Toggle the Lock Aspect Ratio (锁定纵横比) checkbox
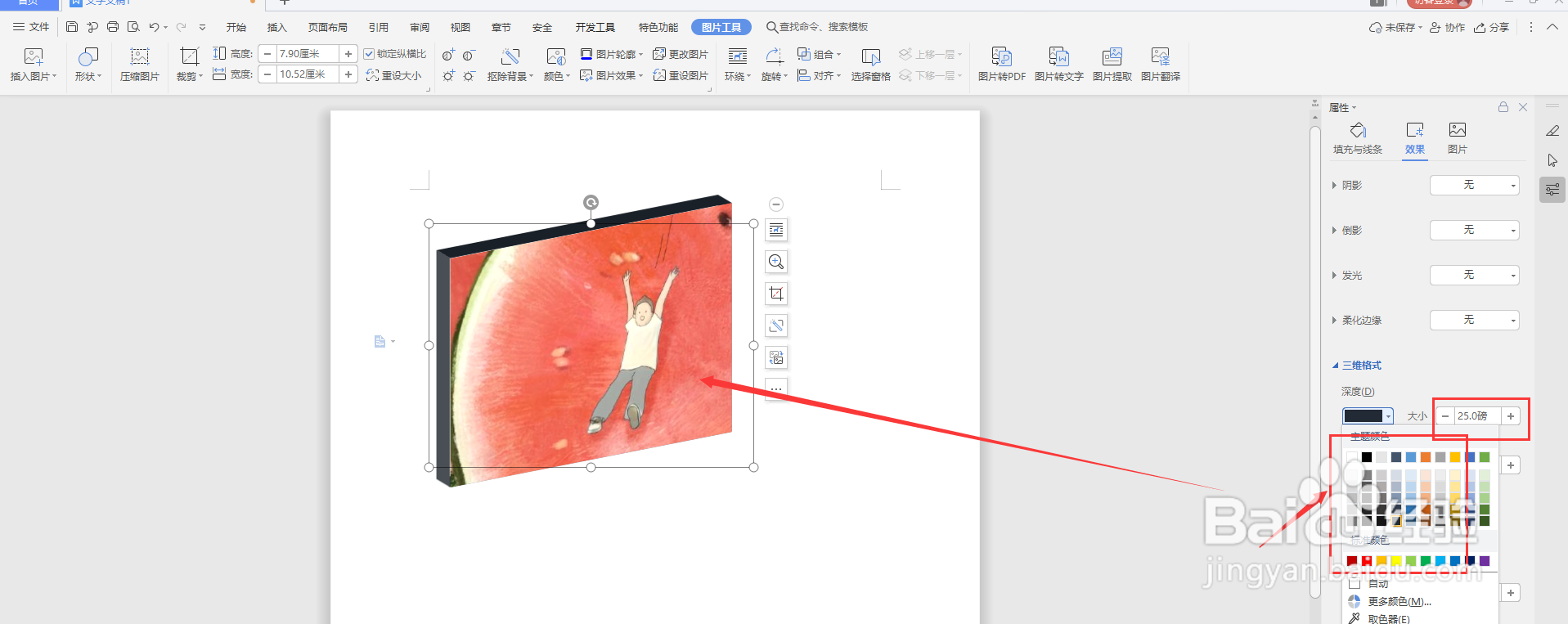Screen dimensions: 1568x624 (x=369, y=54)
